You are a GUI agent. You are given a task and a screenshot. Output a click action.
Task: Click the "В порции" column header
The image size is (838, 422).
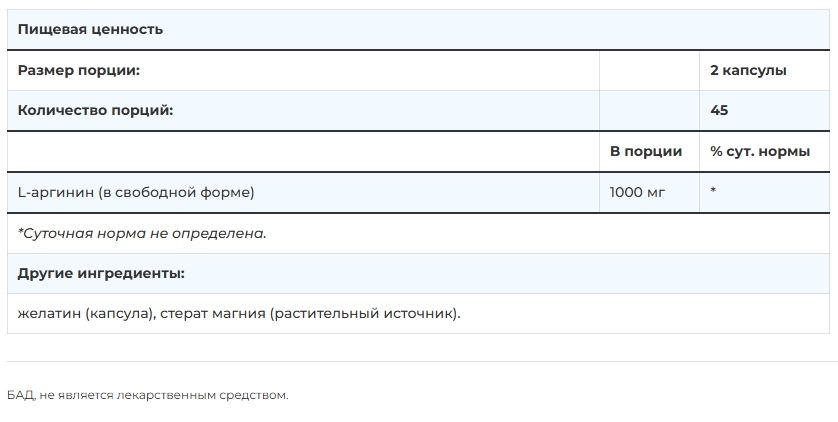[x=646, y=152]
